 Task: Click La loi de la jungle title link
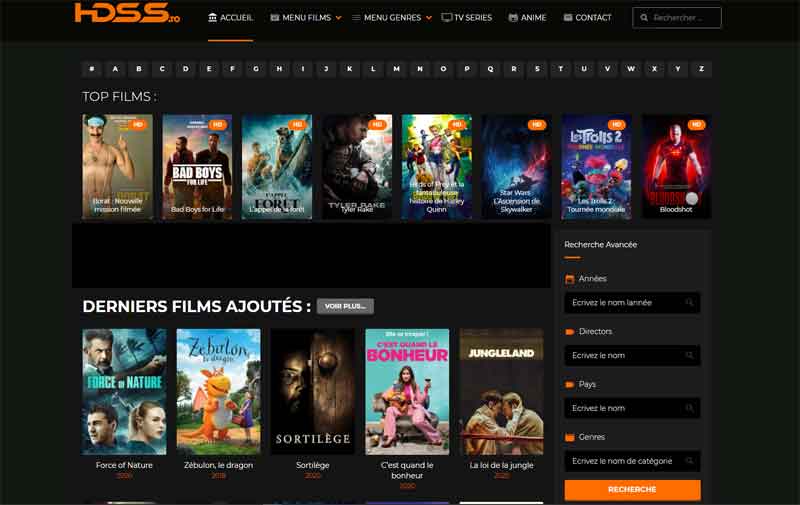[x=502, y=465]
